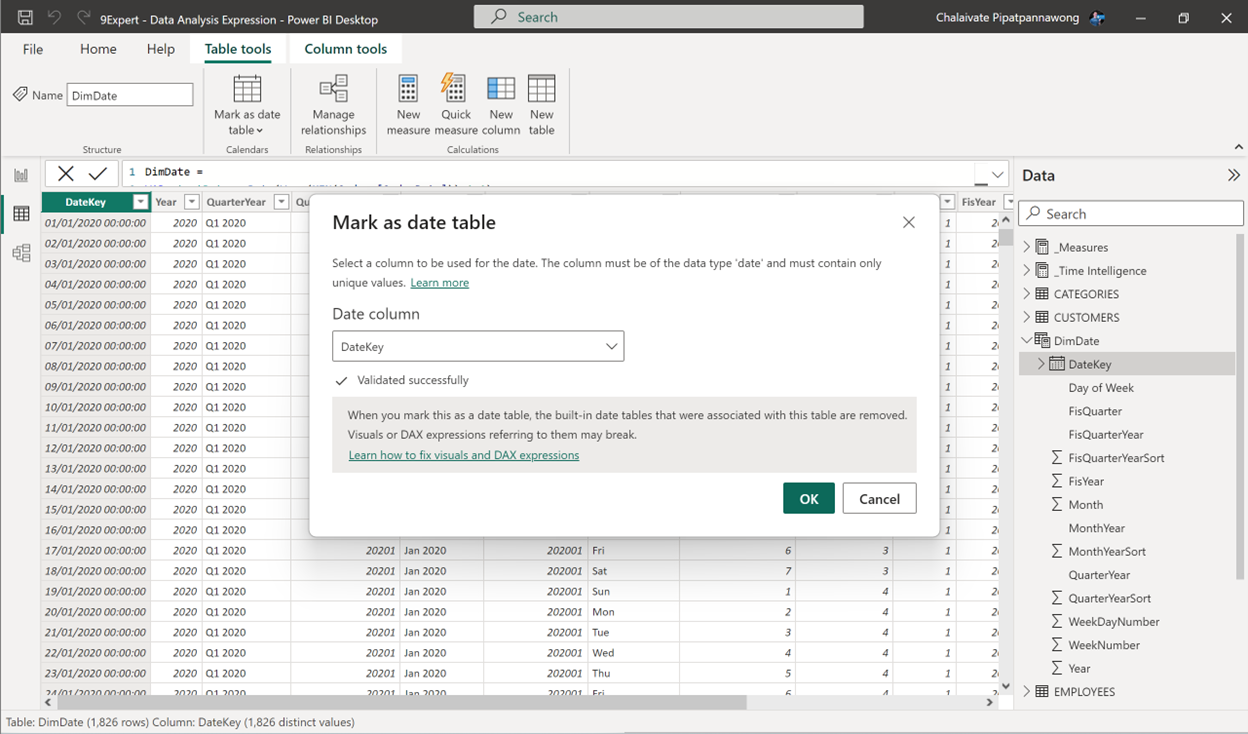Open the File menu

pyautogui.click(x=33, y=49)
